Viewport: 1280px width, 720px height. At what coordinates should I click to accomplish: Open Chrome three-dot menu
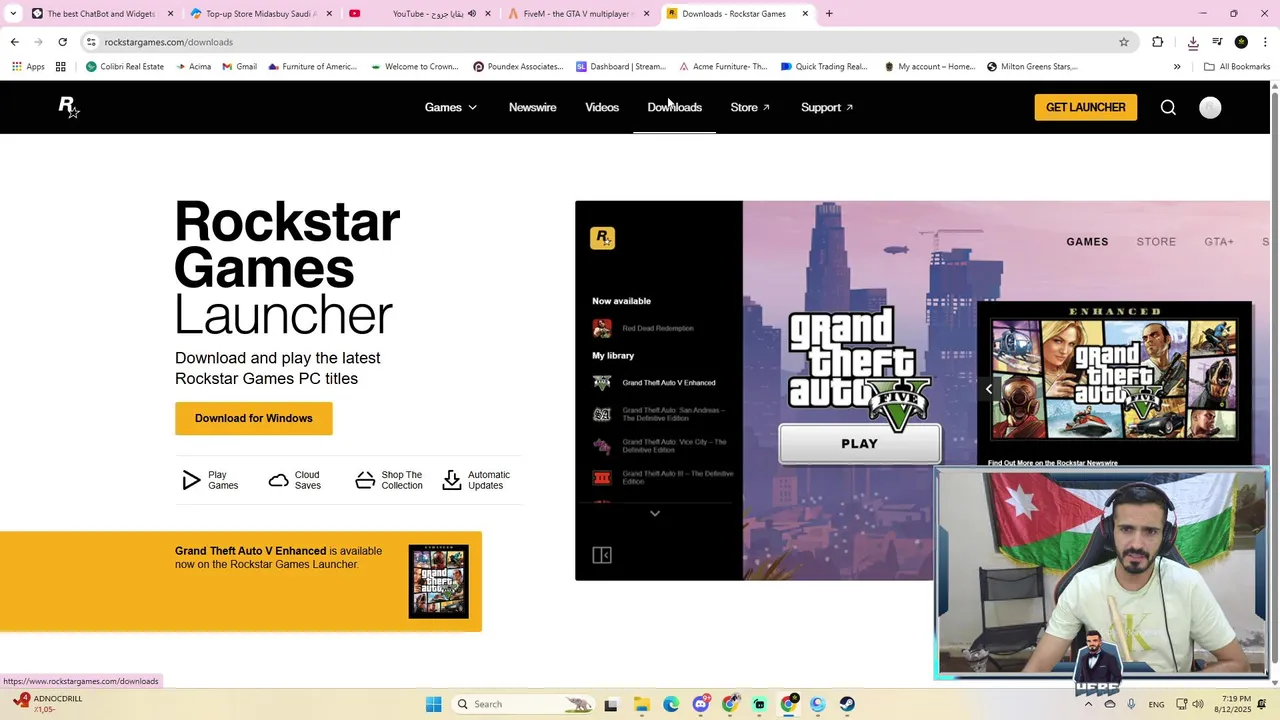(1266, 42)
